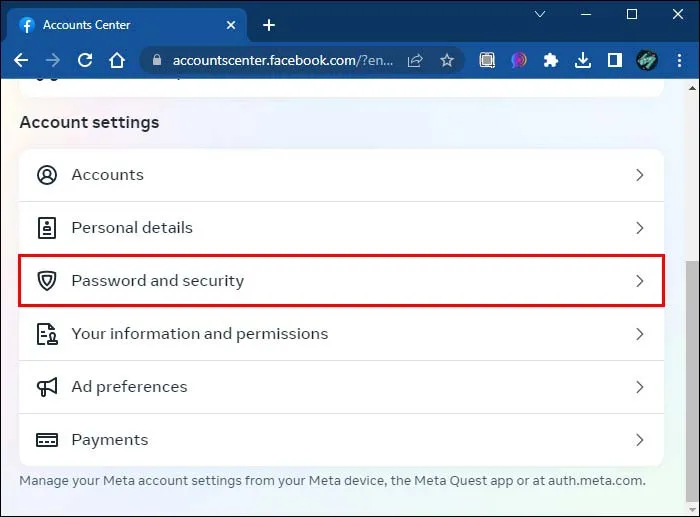
Task: Toggle the browser side panel icon
Action: click(615, 60)
